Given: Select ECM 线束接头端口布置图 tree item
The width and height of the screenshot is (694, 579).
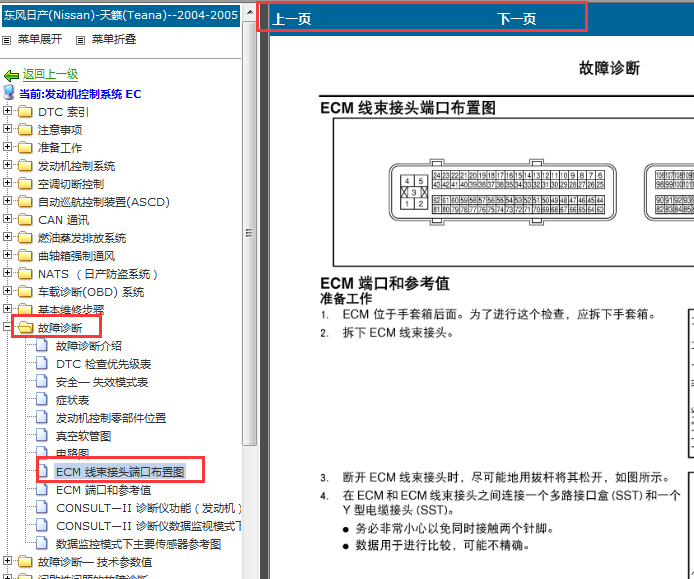Looking at the screenshot, I should [120, 472].
